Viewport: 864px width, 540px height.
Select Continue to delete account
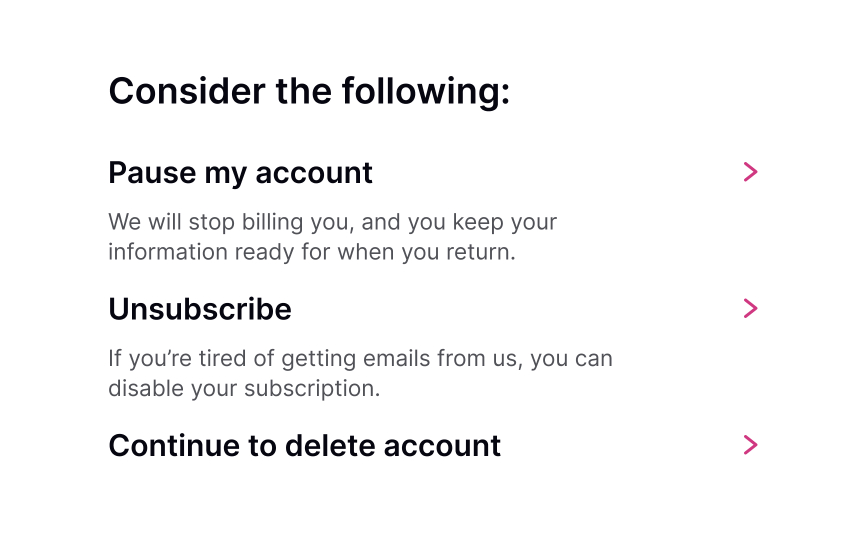(x=304, y=445)
